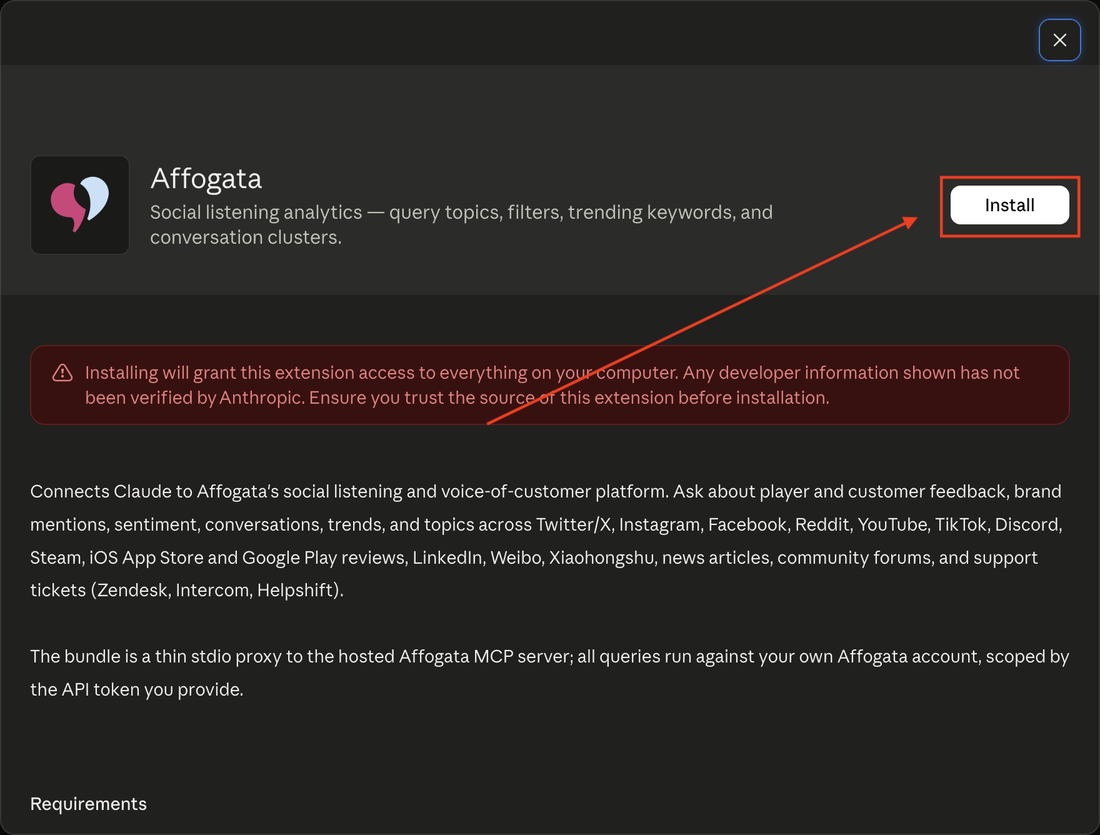Close the extension details dialog
The width and height of the screenshot is (1100, 835).
coord(1059,40)
